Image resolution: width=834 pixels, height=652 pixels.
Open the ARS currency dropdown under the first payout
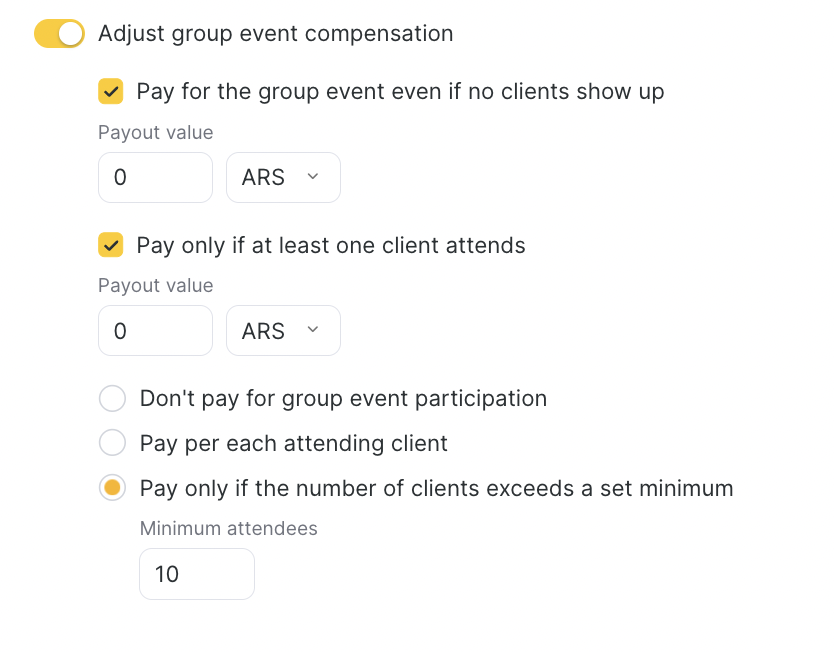282,177
